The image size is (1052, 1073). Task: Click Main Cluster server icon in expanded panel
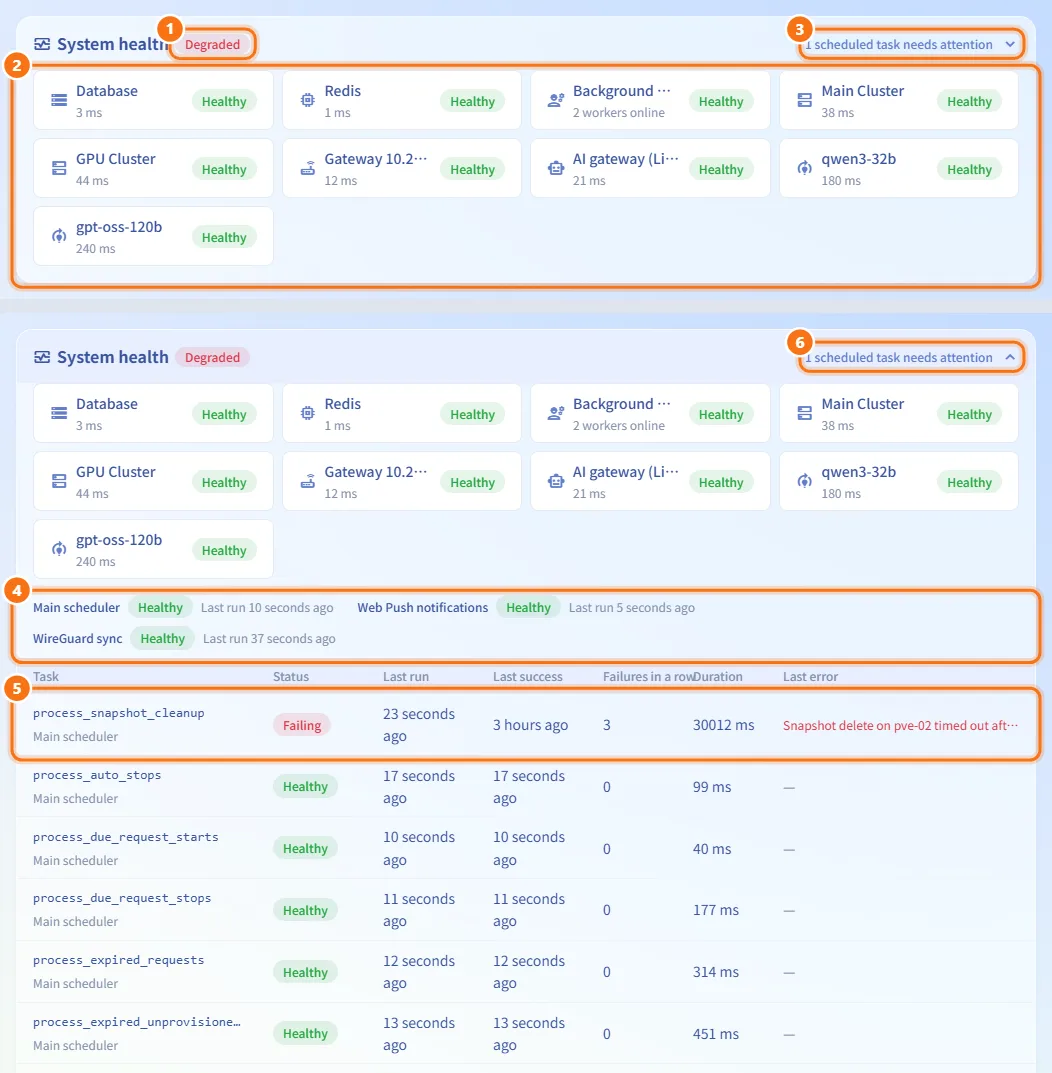[805, 413]
